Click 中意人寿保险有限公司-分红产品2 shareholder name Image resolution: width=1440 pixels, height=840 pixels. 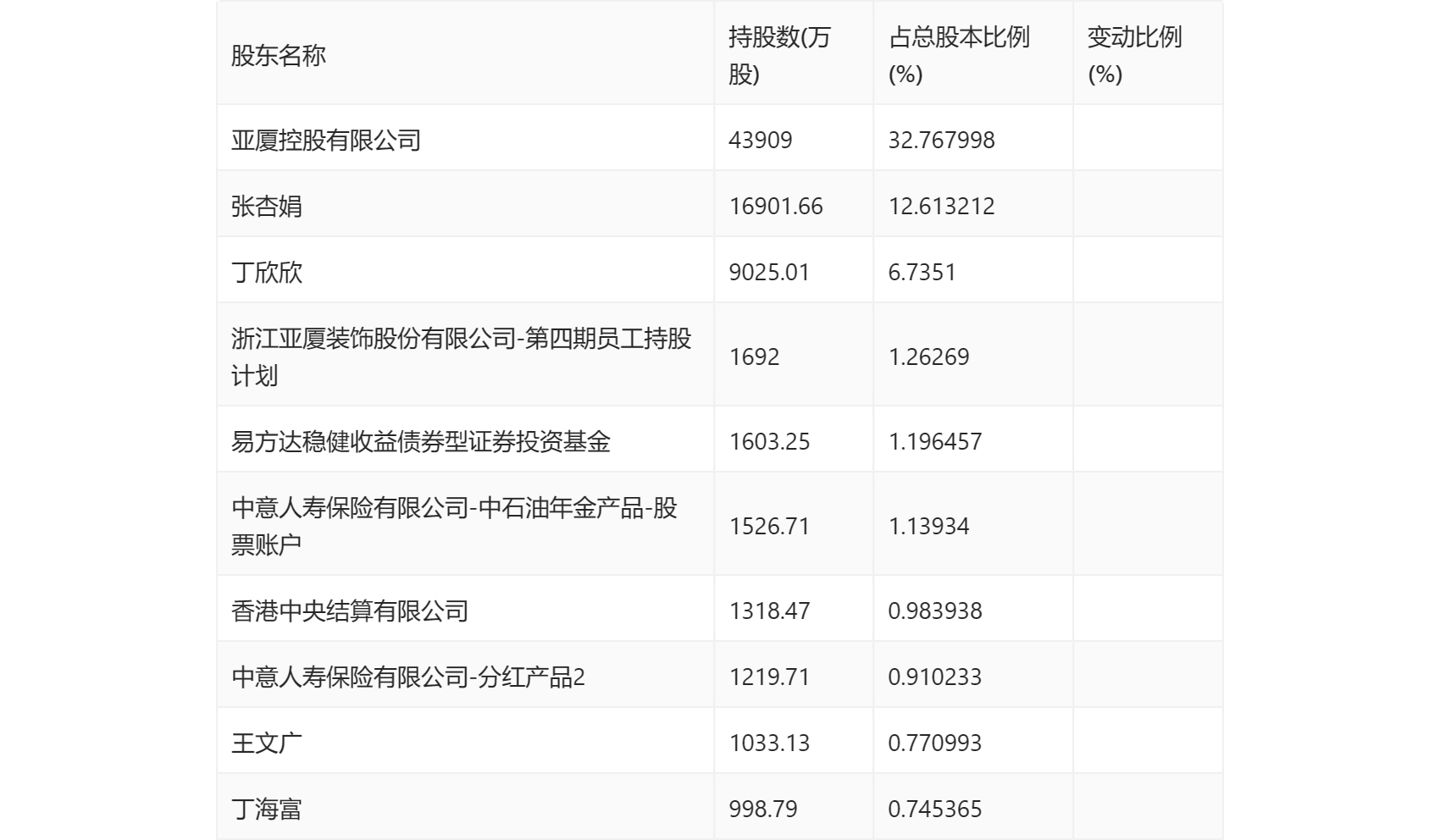coord(408,677)
